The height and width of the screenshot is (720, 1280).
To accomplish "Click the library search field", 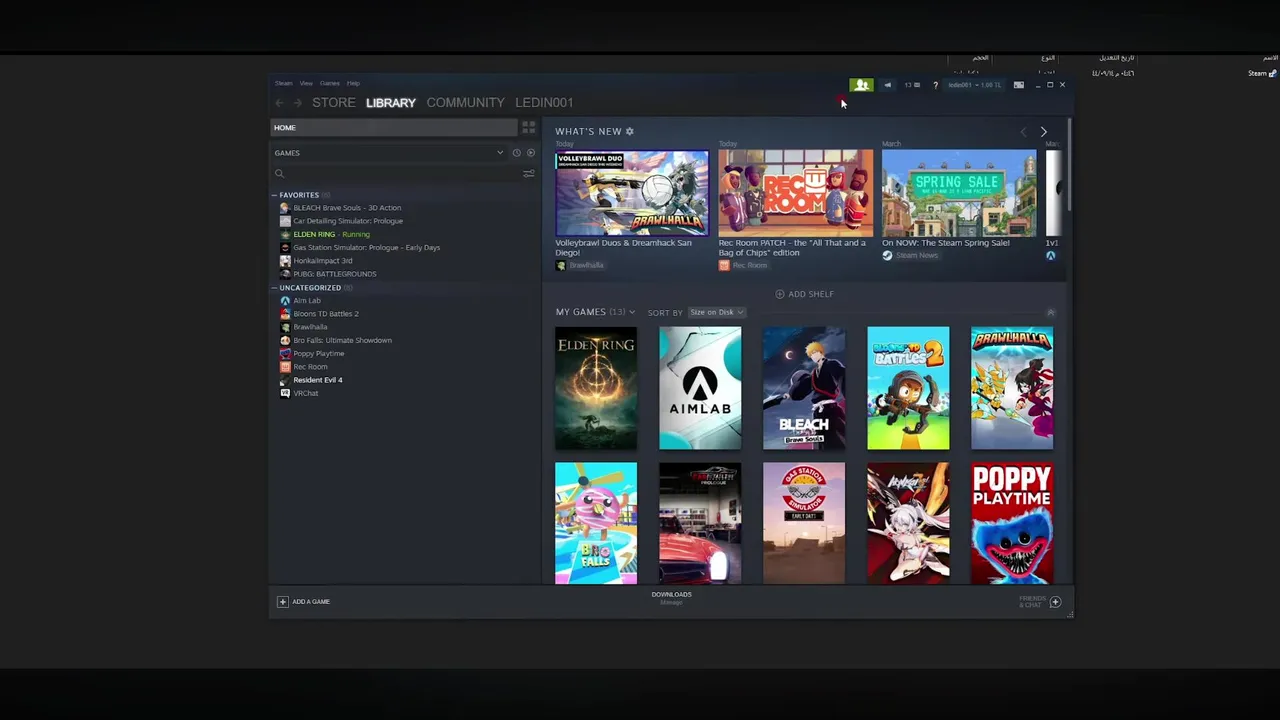I will coord(396,174).
